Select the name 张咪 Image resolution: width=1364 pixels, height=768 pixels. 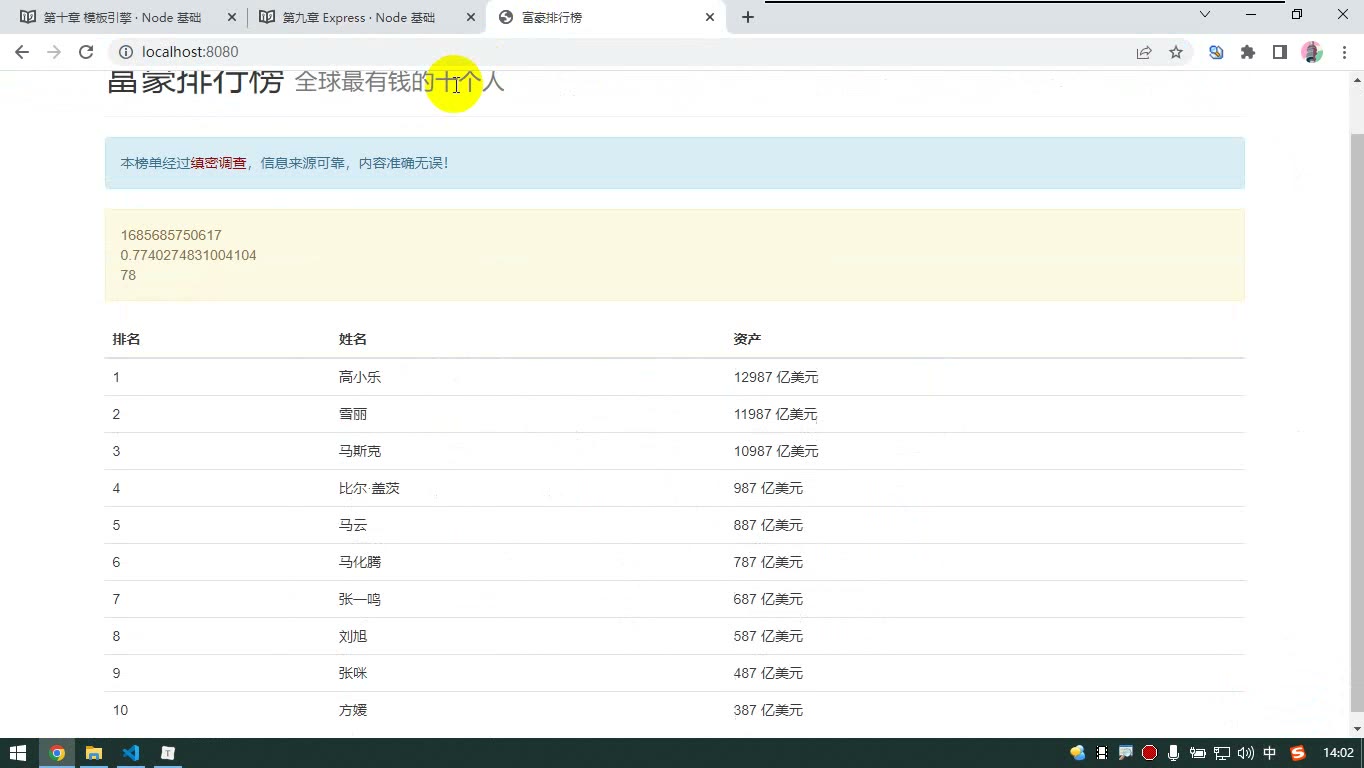click(x=353, y=673)
